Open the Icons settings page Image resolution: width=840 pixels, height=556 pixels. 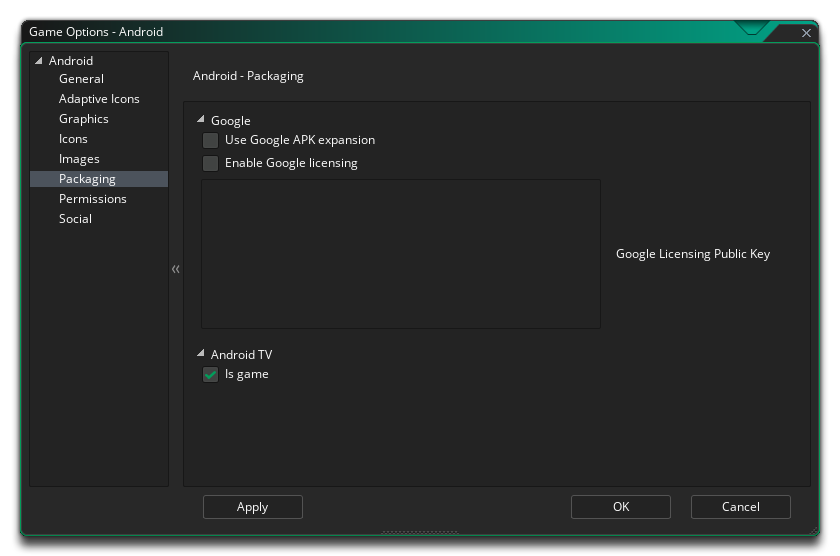(73, 139)
